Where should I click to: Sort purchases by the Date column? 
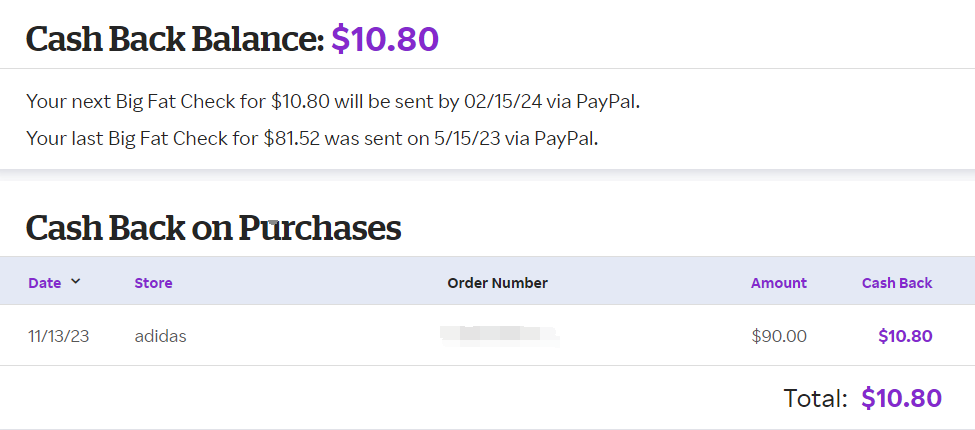(45, 283)
